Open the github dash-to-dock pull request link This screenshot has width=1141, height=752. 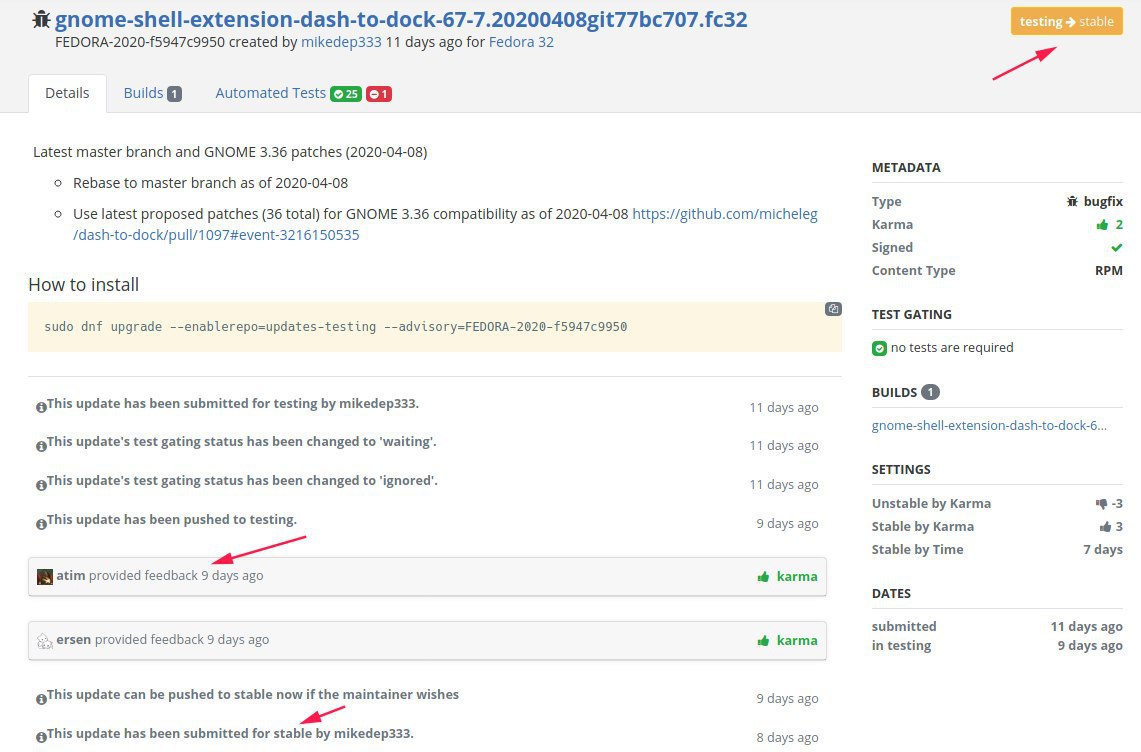445,224
